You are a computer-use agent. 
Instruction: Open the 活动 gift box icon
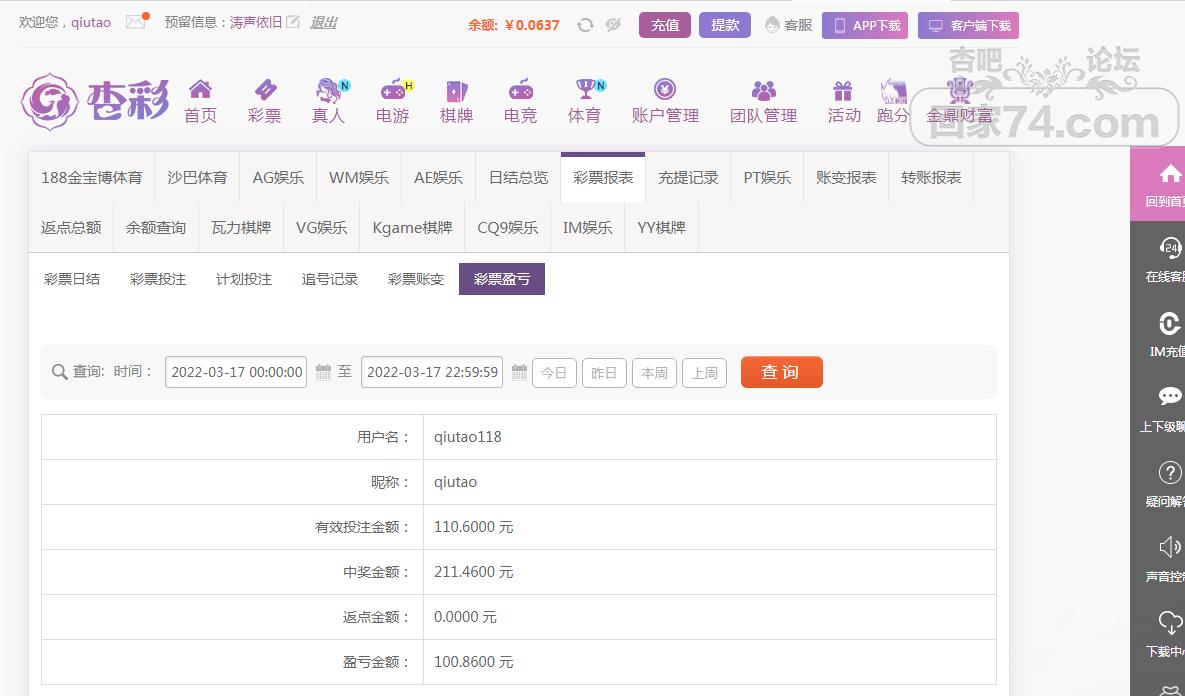tap(843, 91)
